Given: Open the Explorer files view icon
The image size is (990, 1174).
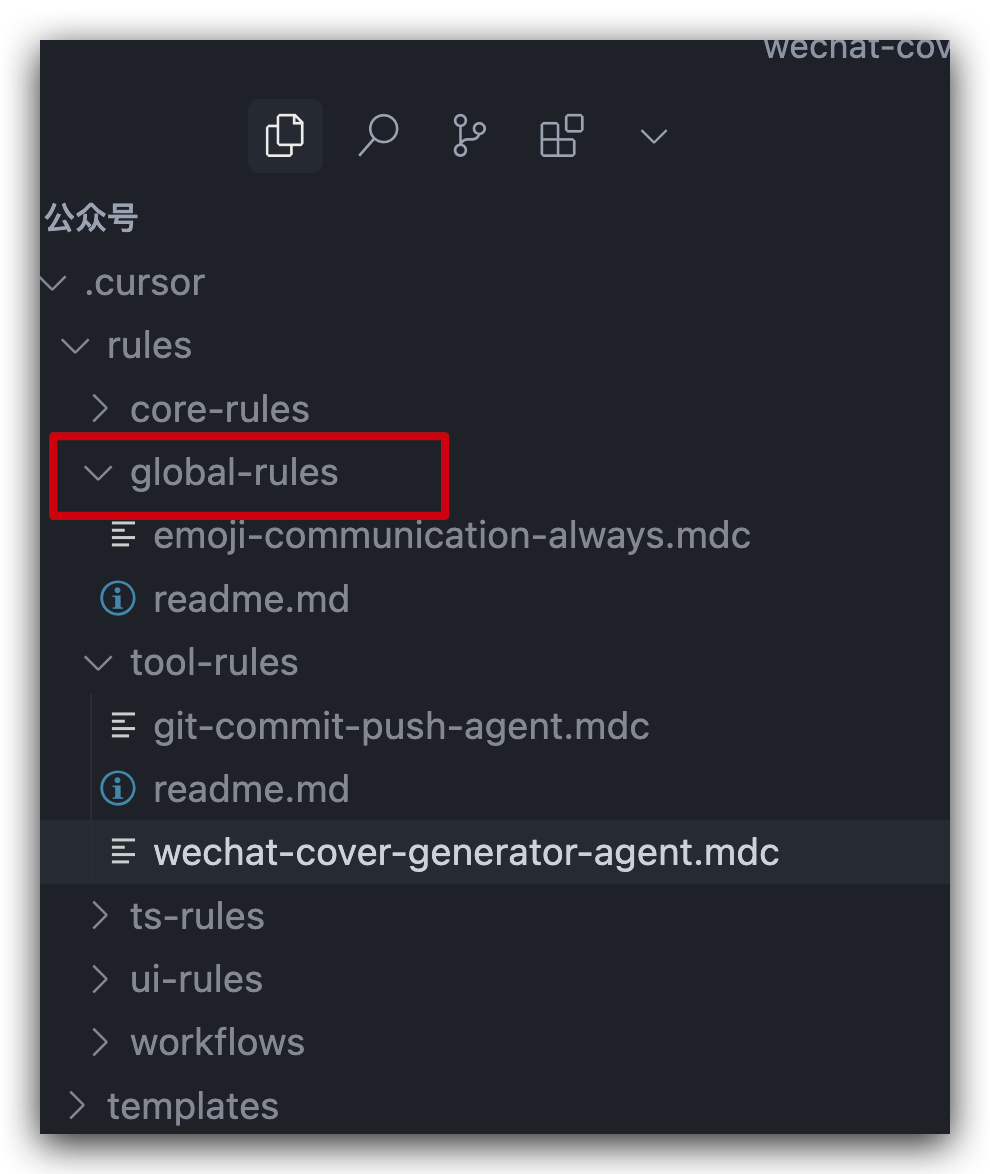Looking at the screenshot, I should click(x=285, y=136).
